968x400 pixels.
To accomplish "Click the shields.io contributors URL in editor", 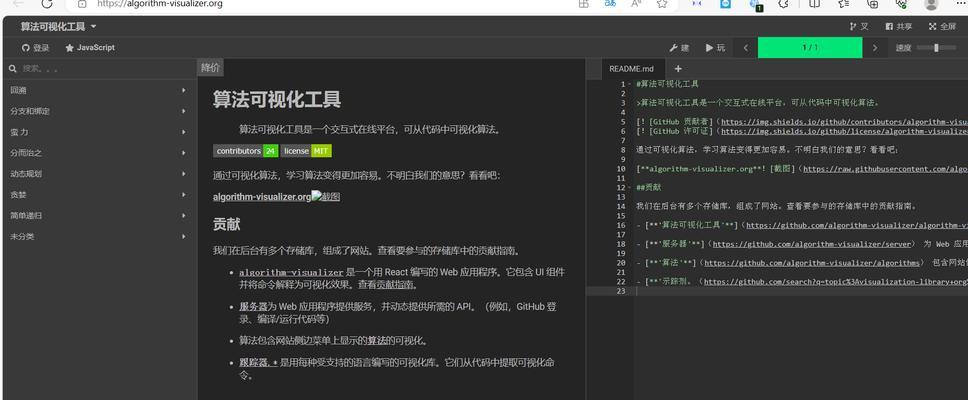I will click(x=843, y=122).
